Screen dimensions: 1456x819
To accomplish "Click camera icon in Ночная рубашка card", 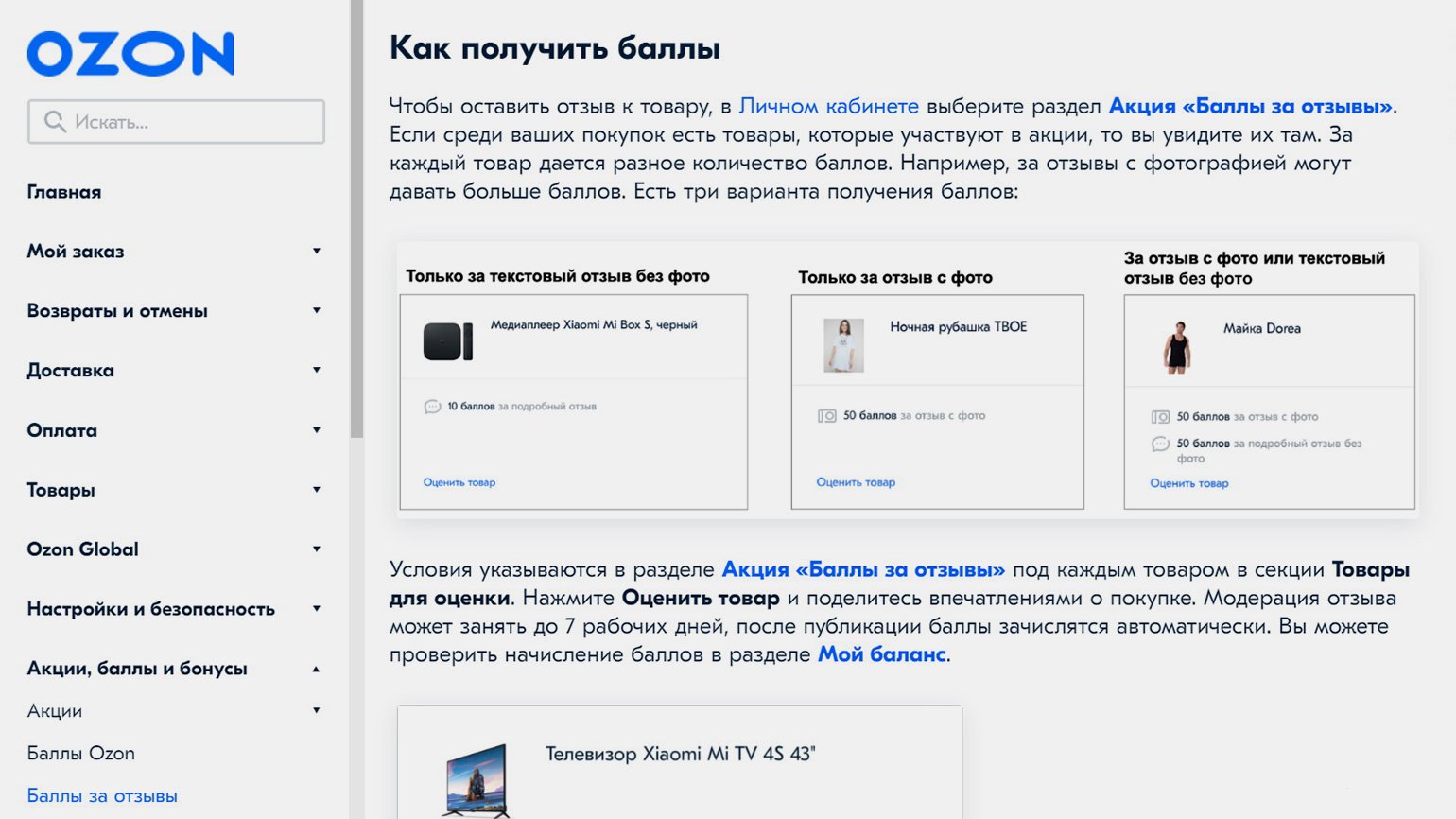I will tap(827, 415).
